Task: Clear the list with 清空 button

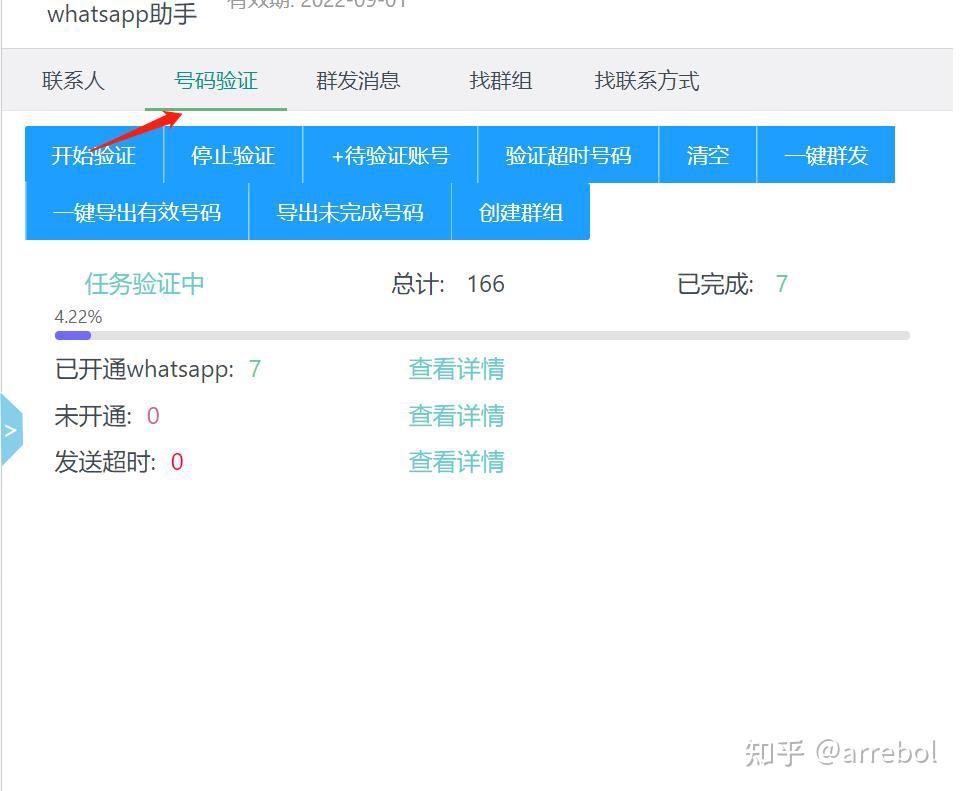Action: 707,155
